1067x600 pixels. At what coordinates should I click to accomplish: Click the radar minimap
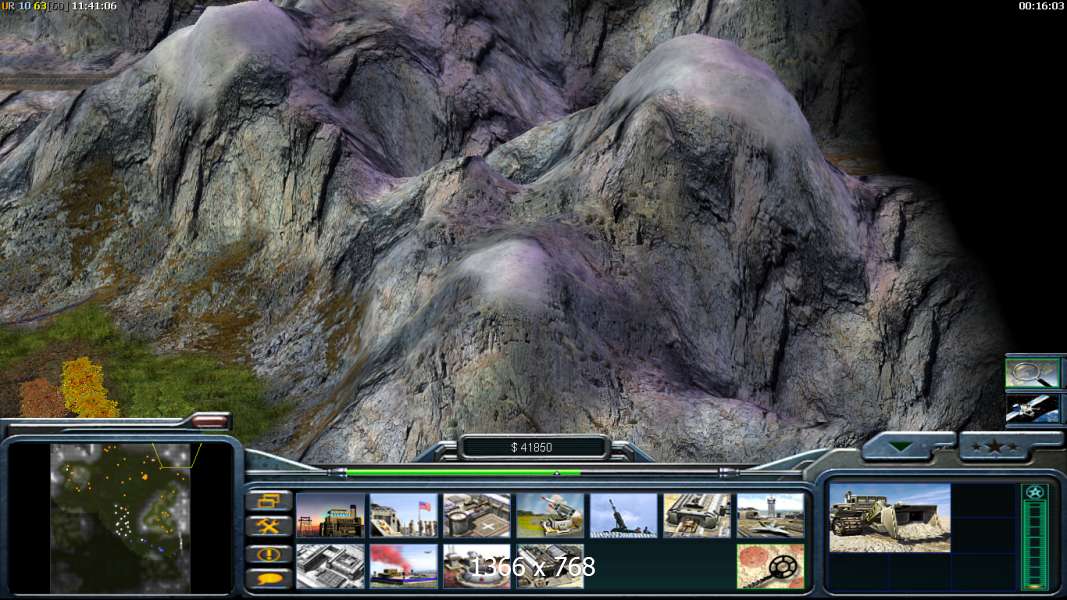tap(120, 518)
